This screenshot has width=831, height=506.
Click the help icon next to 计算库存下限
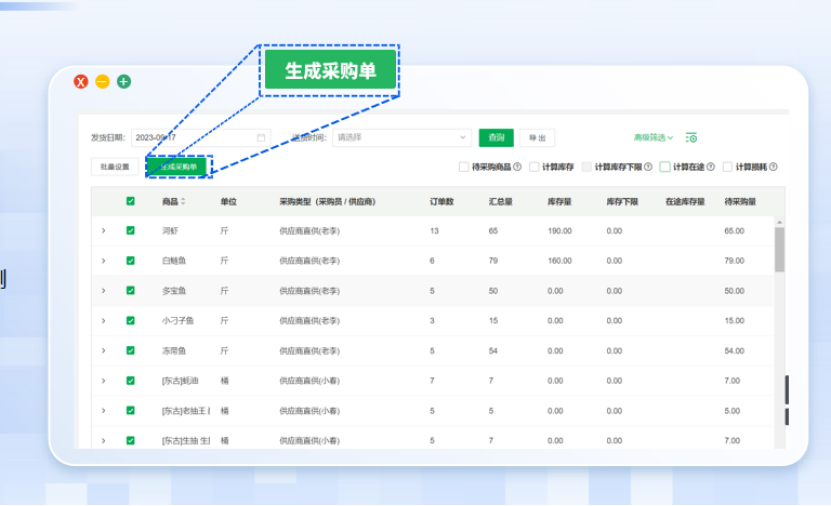click(x=648, y=167)
